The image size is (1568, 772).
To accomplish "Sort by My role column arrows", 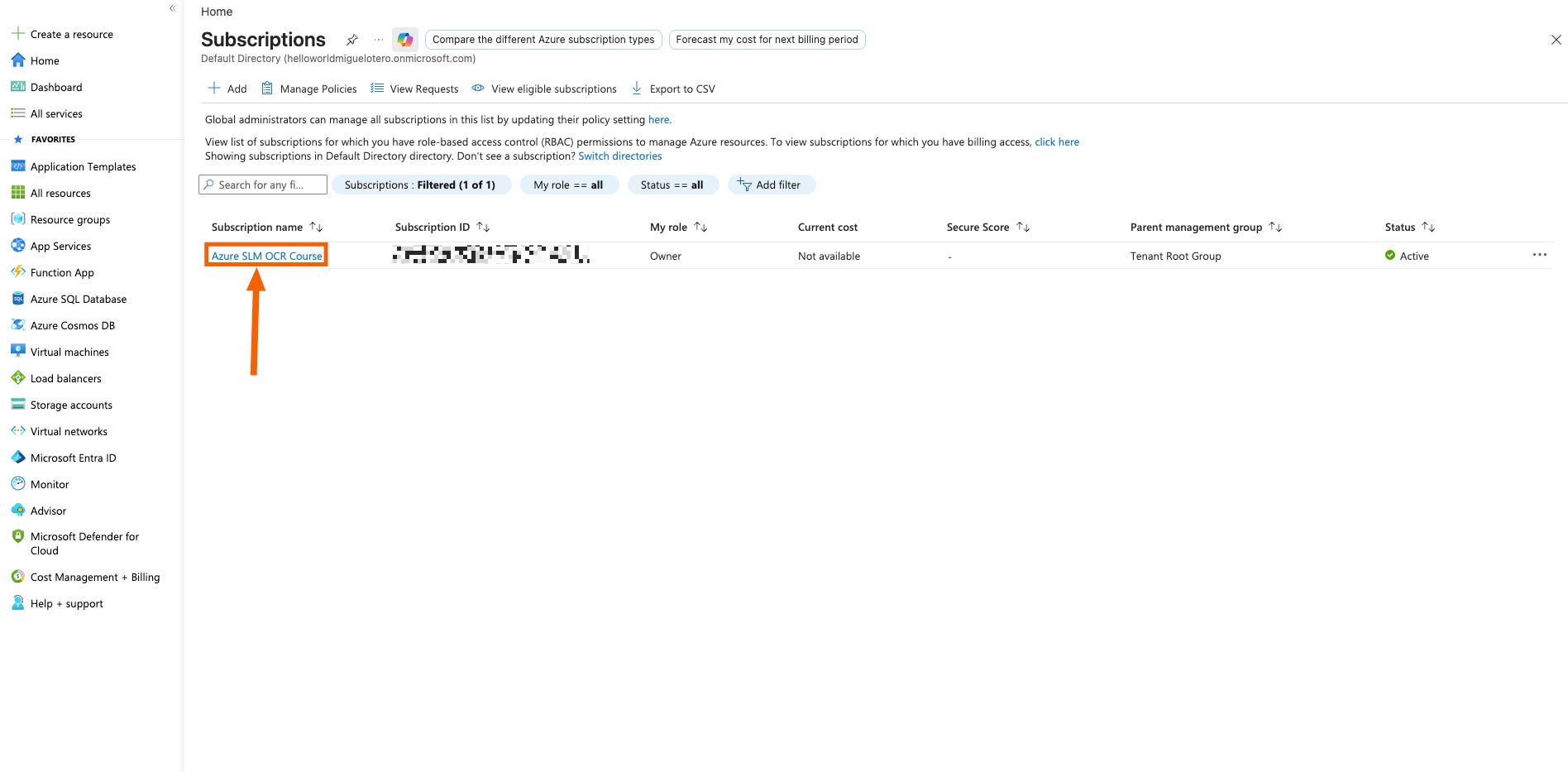I will [x=700, y=227].
